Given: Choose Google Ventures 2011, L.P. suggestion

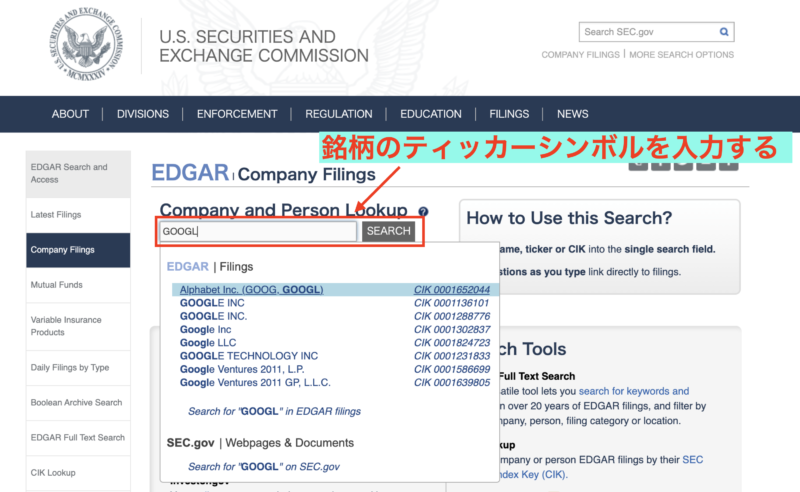Looking at the screenshot, I should (242, 369).
